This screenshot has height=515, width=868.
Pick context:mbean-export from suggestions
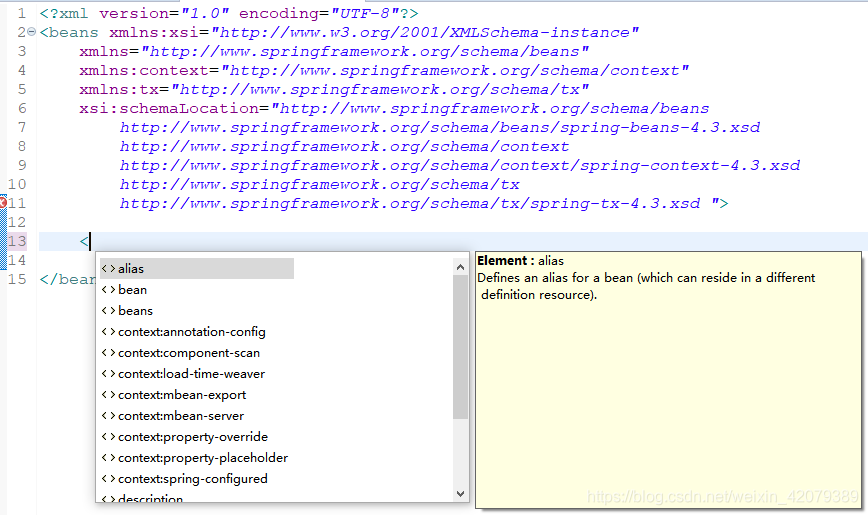(x=182, y=395)
